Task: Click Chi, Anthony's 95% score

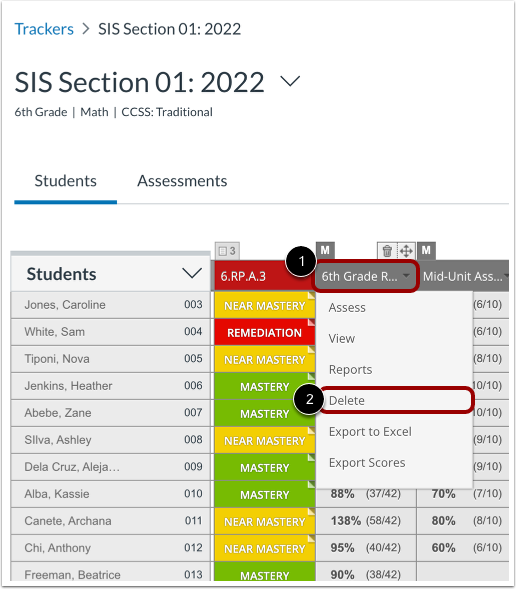Action: (342, 548)
